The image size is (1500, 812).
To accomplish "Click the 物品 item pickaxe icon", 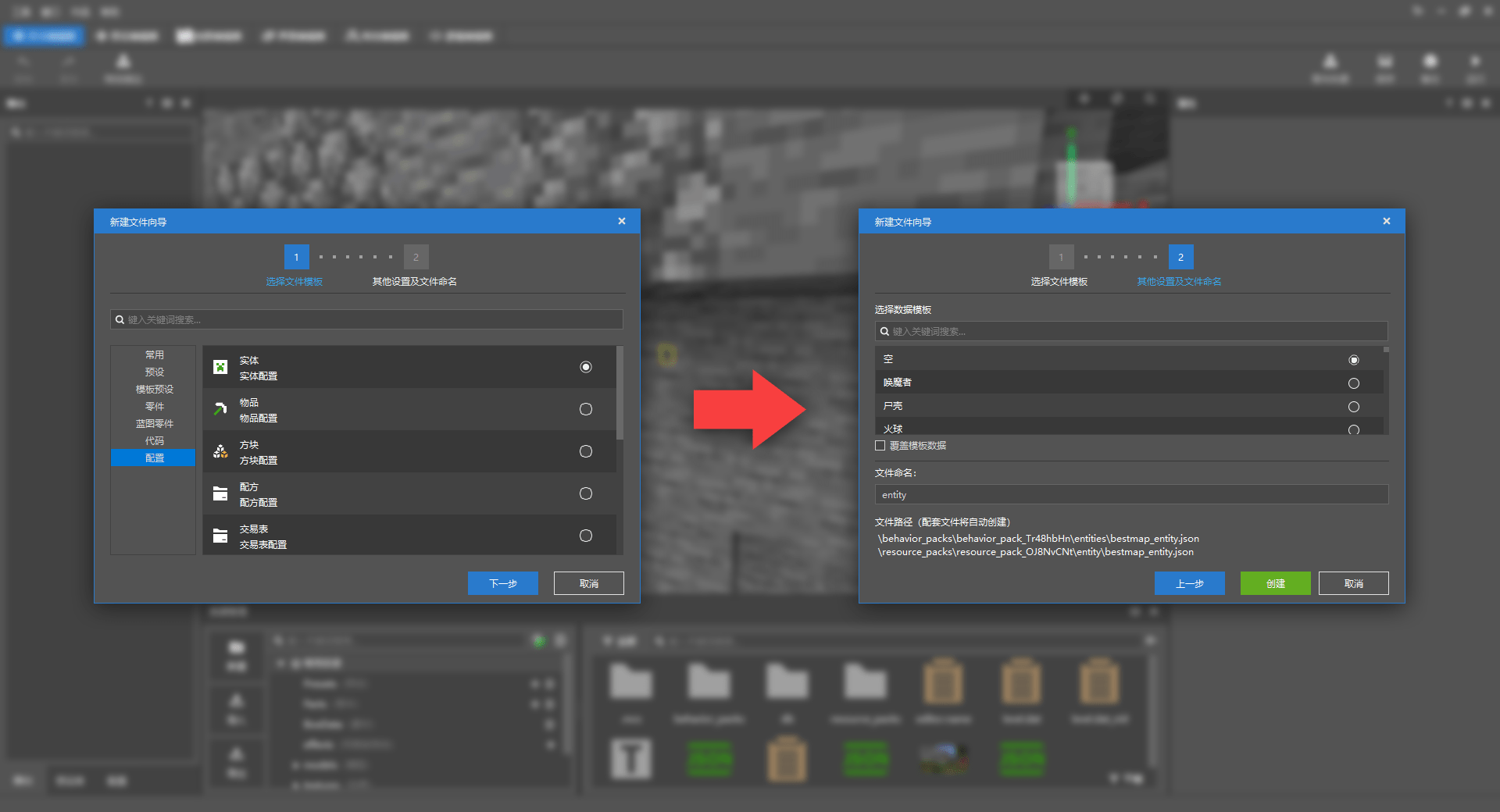I will coord(220,409).
